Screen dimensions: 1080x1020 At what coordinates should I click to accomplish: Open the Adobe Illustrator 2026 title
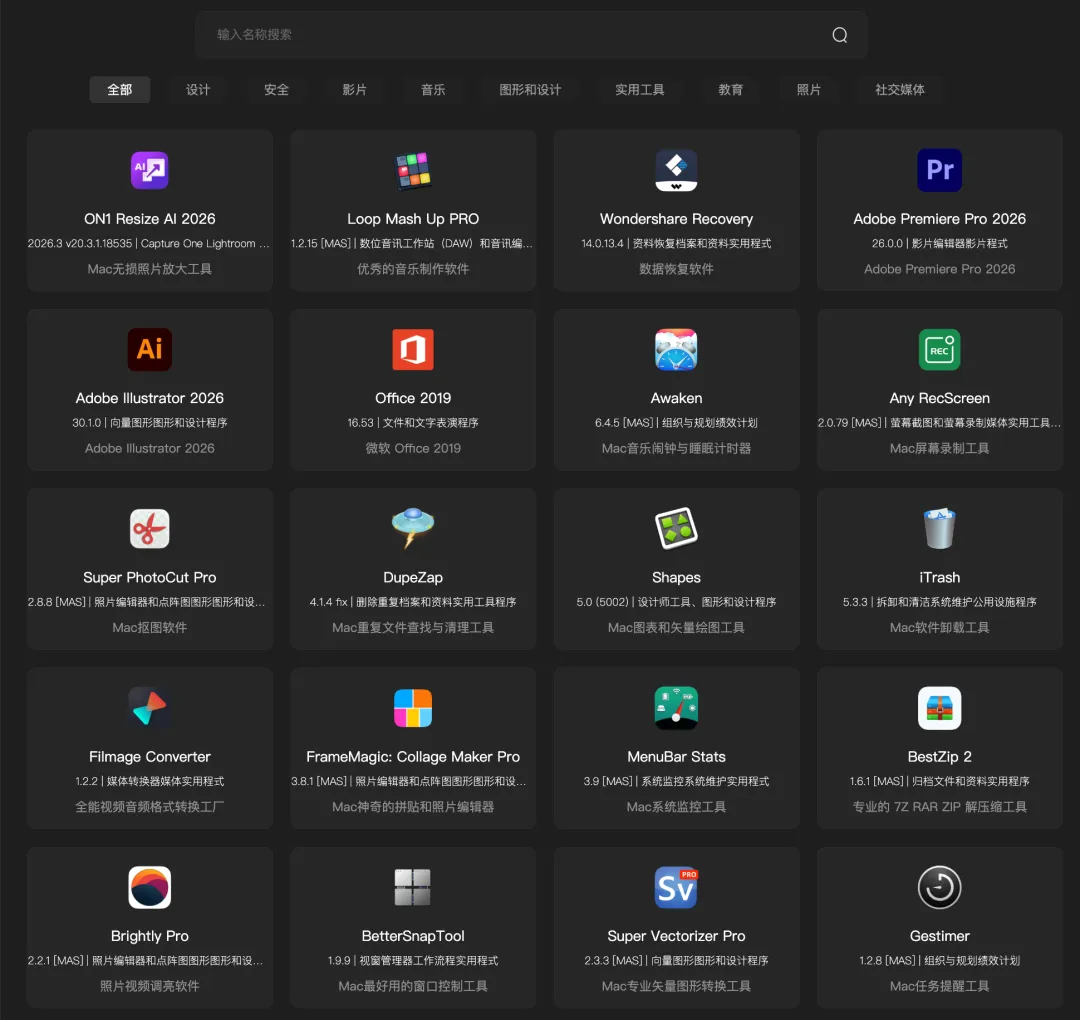click(x=149, y=398)
